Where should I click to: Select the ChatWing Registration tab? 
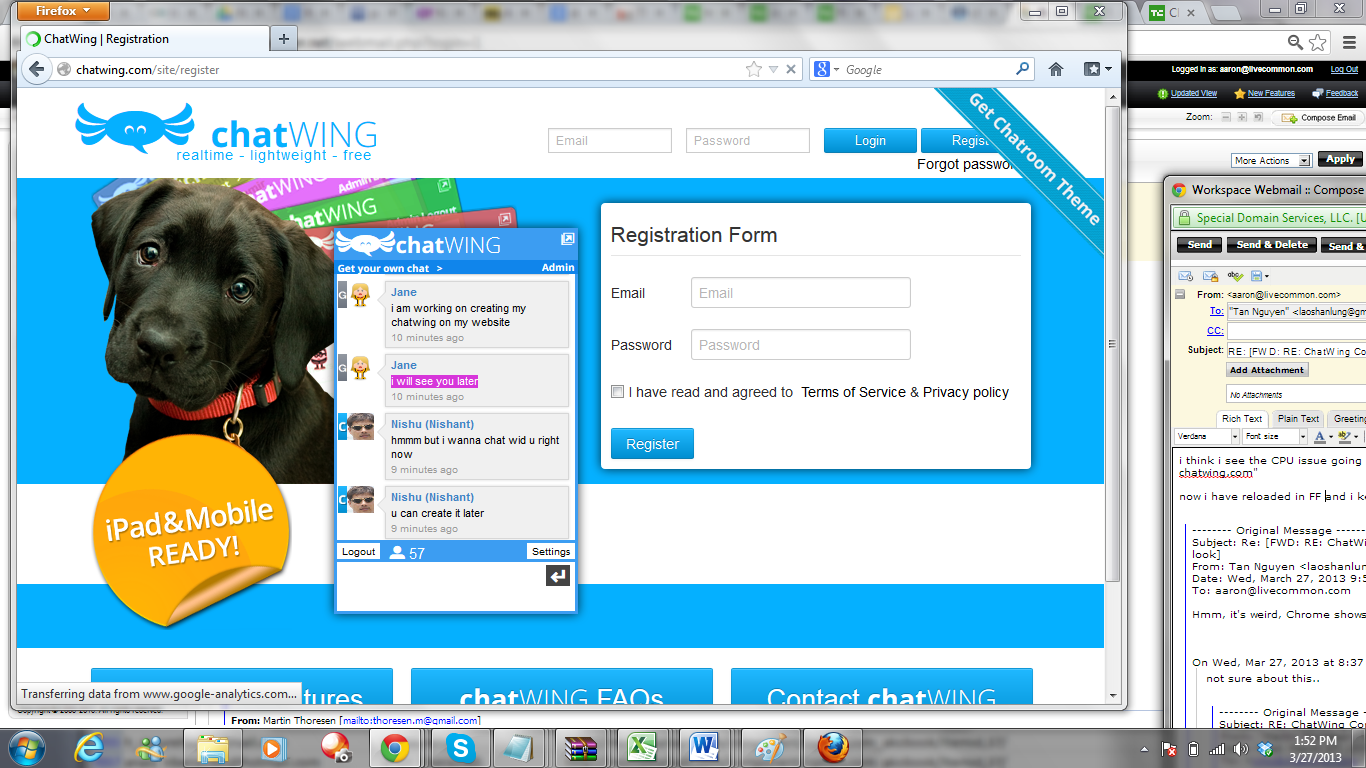pos(146,39)
